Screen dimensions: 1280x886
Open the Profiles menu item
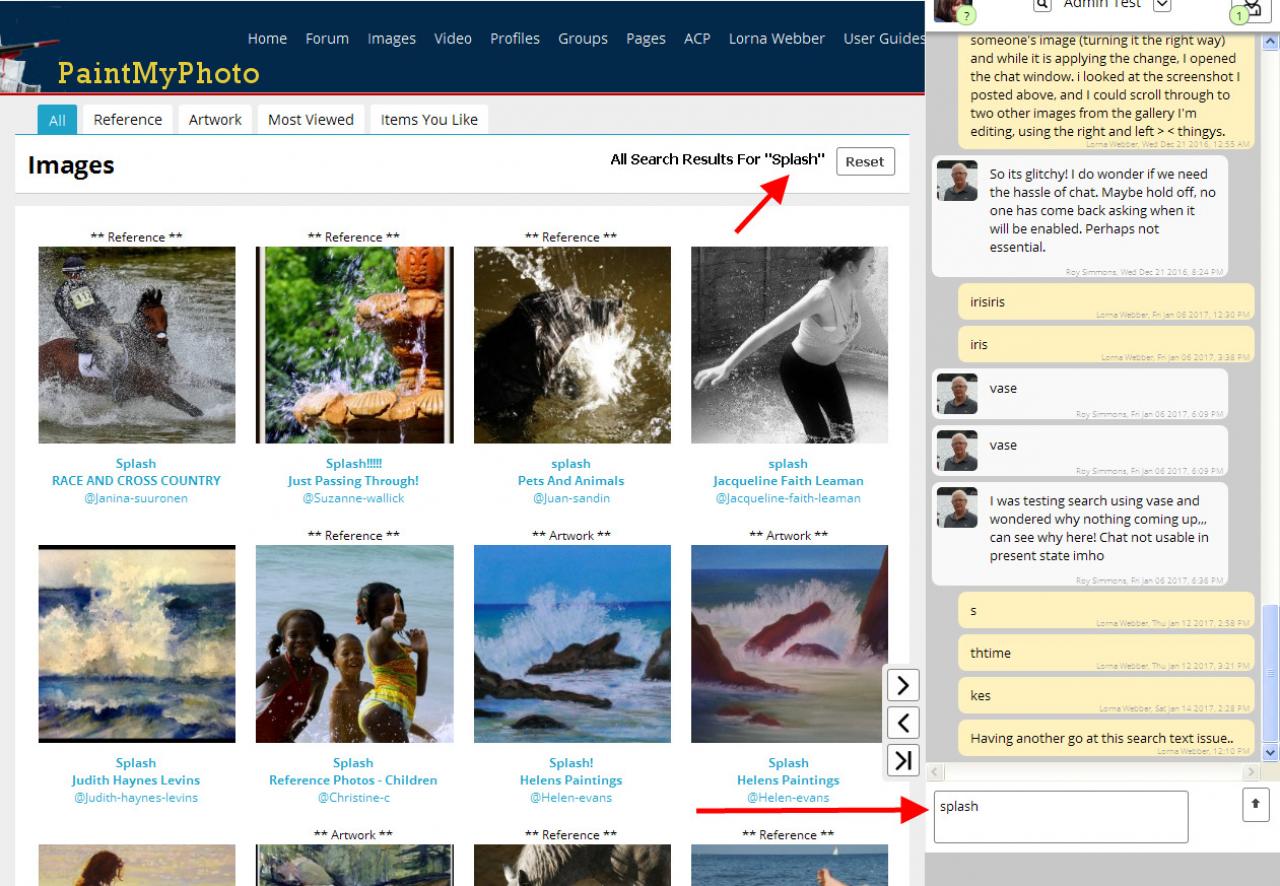point(515,39)
